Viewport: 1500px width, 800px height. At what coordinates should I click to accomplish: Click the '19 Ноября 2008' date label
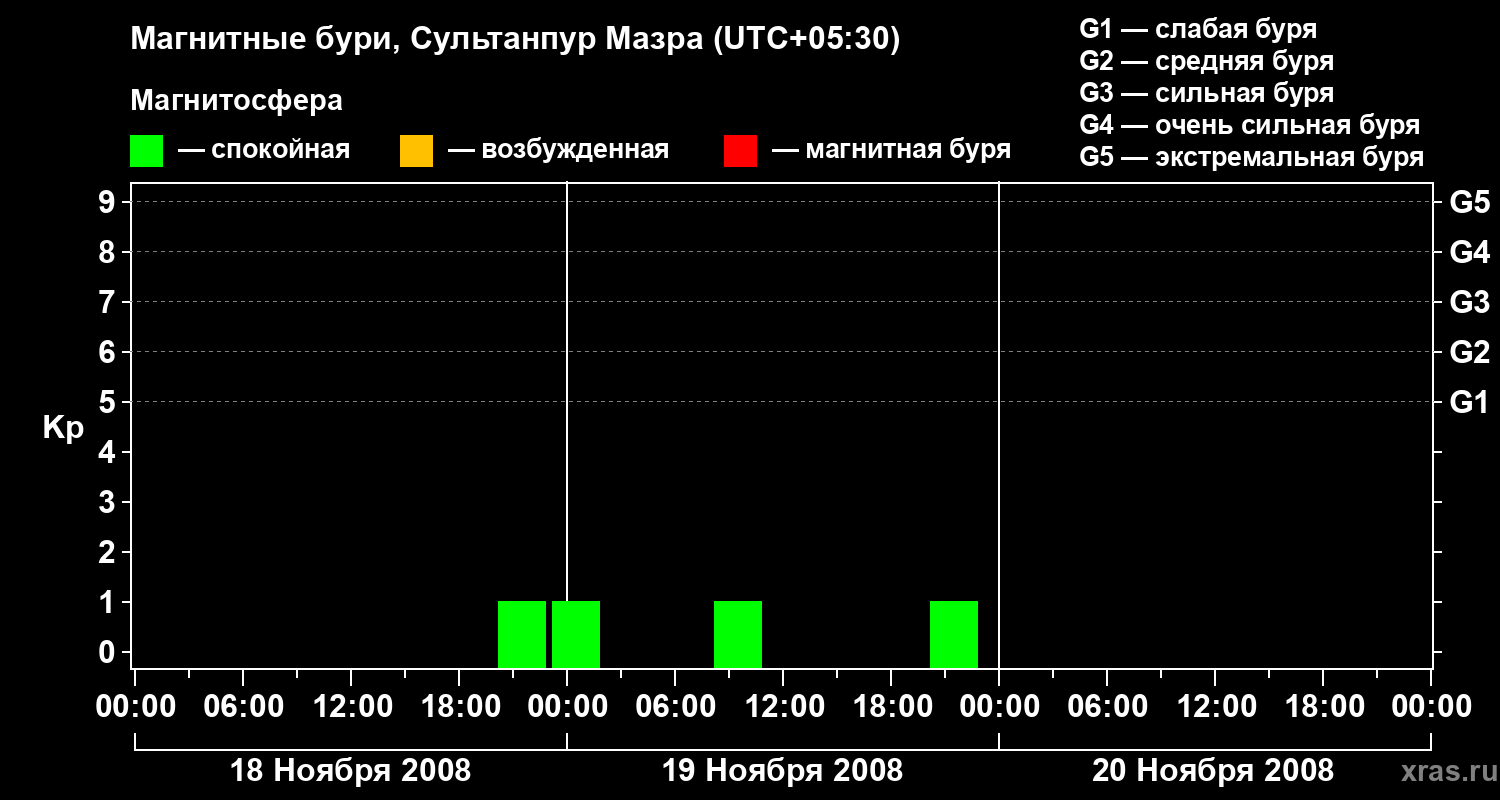click(782, 771)
